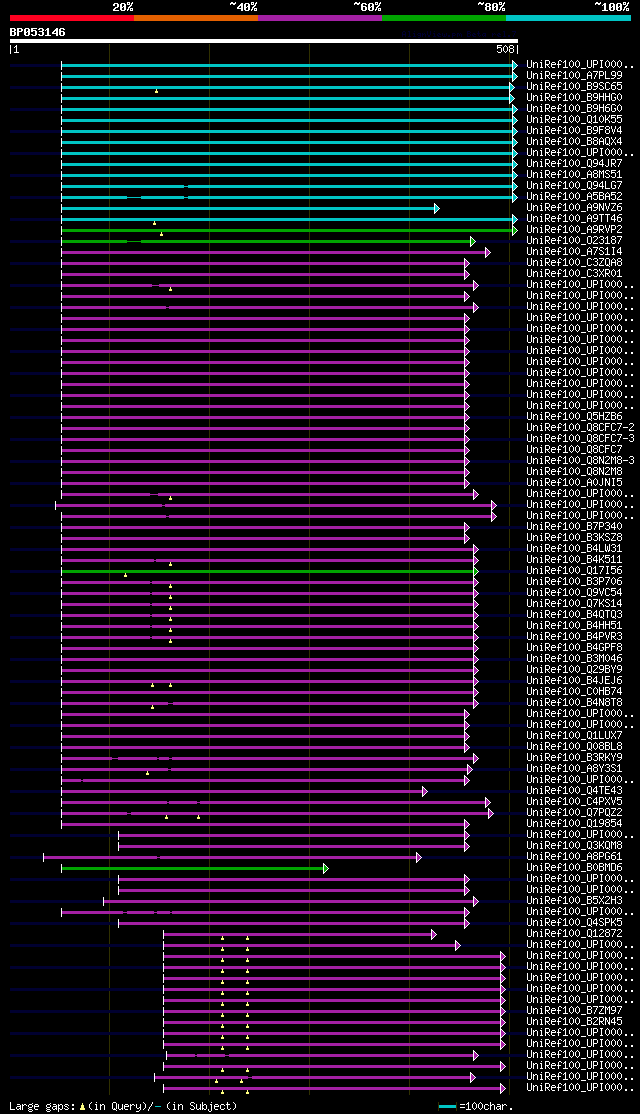This screenshot has height=1114, width=640.
Task: Select UniRef100_Q94JR7 entry
Action: pos(574,163)
